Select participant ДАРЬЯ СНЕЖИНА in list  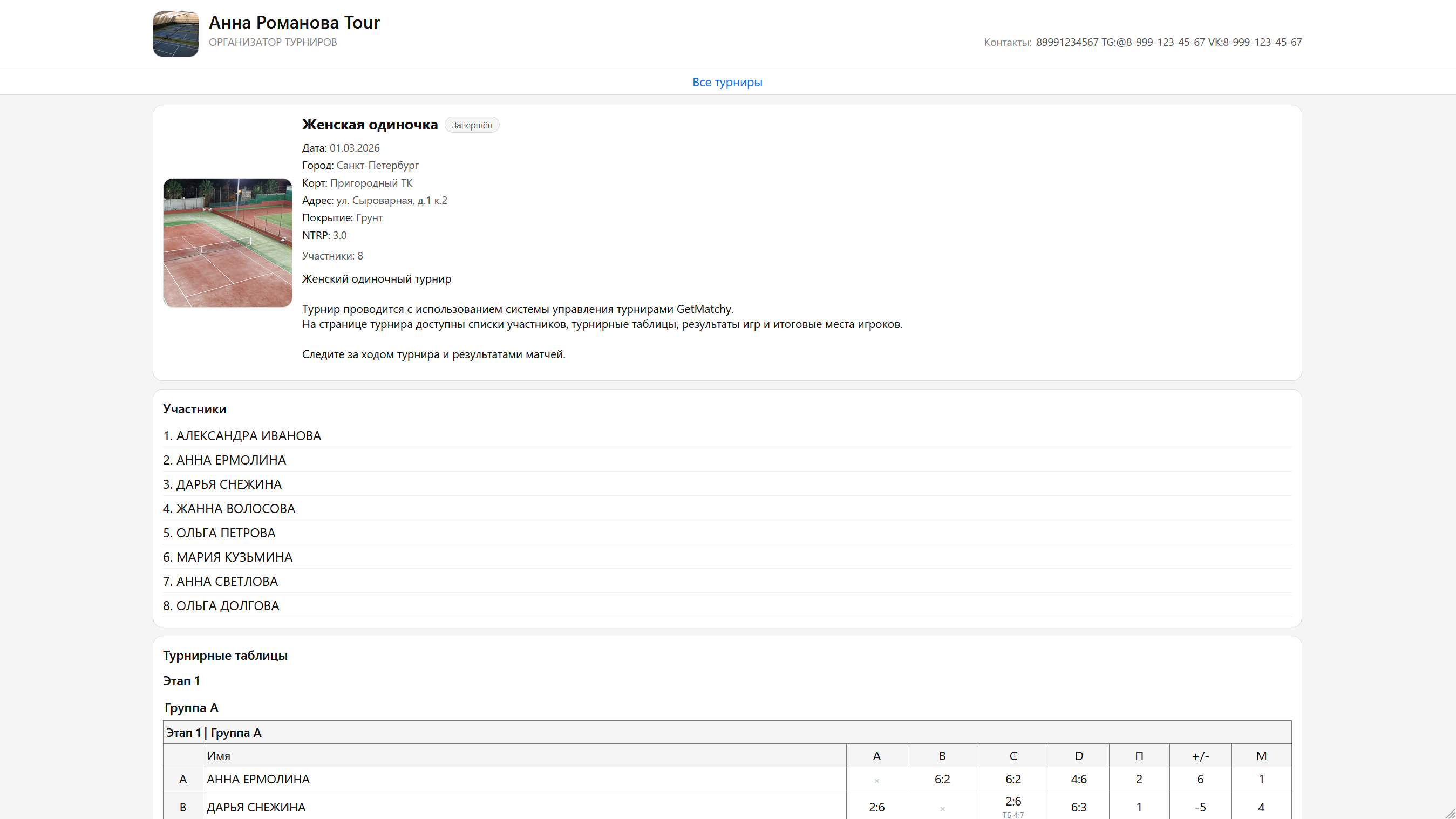(x=222, y=484)
